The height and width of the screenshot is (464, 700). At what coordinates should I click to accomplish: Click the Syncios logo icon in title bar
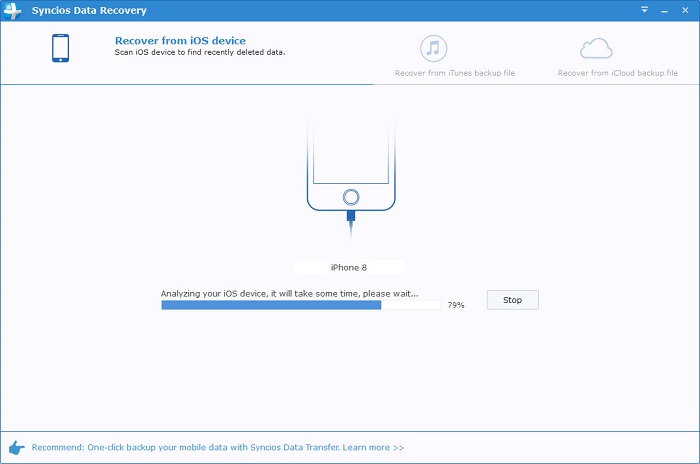pyautogui.click(x=12, y=10)
